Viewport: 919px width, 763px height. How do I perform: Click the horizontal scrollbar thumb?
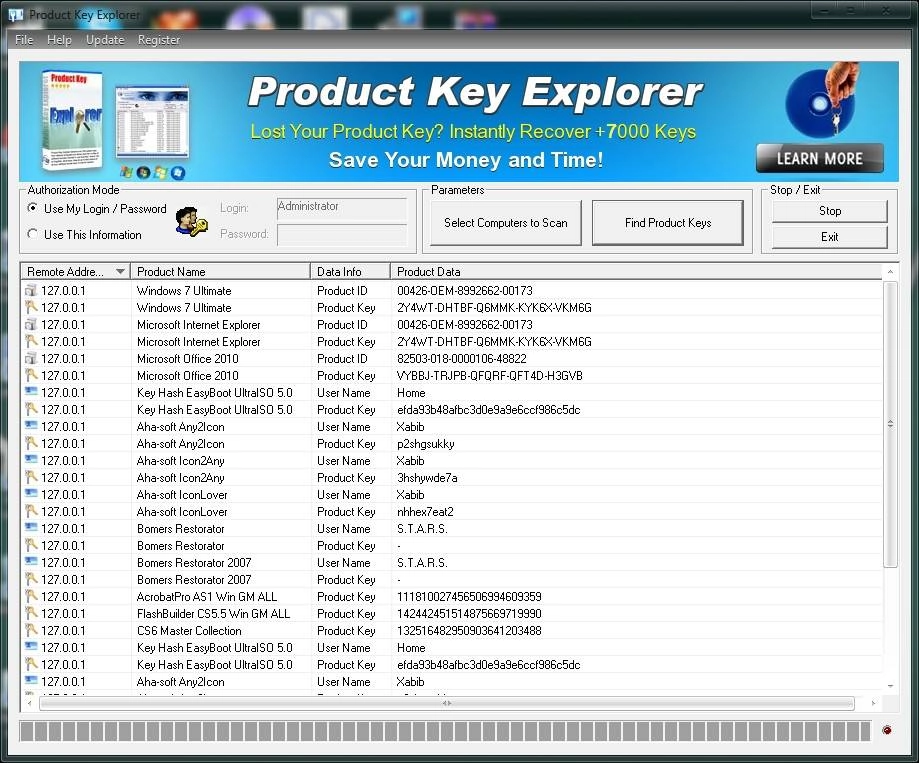tap(447, 703)
